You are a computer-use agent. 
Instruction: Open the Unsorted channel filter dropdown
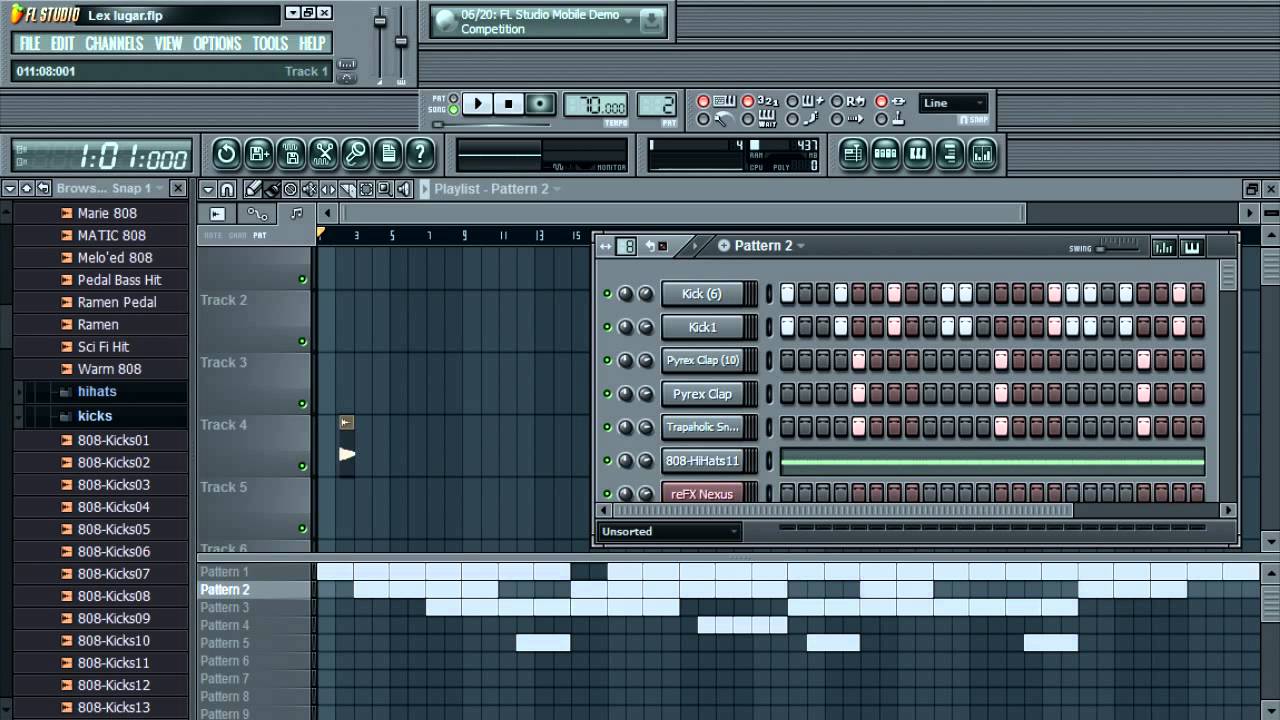tap(669, 532)
